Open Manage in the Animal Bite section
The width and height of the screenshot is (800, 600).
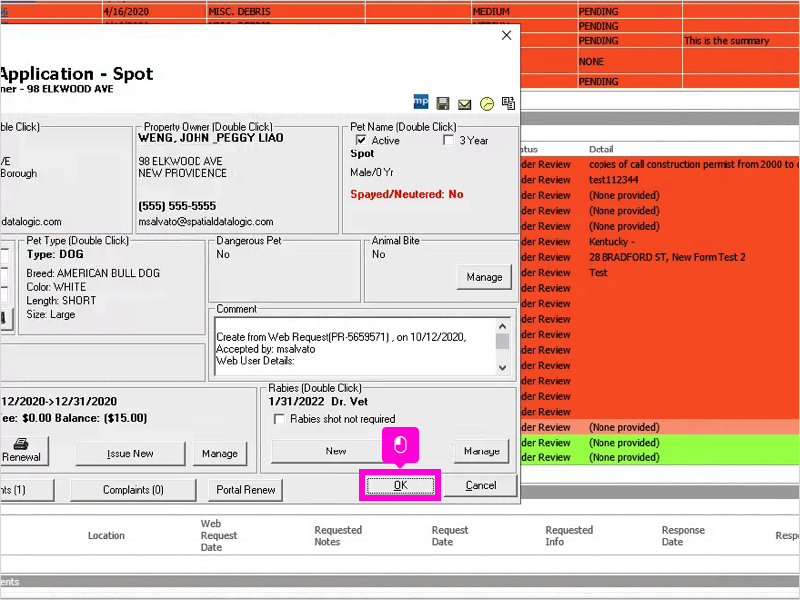tap(484, 277)
